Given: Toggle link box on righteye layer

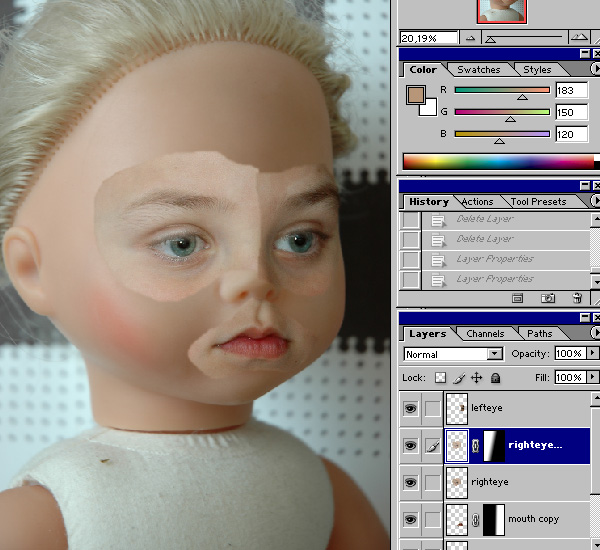Looking at the screenshot, I should (x=432, y=483).
